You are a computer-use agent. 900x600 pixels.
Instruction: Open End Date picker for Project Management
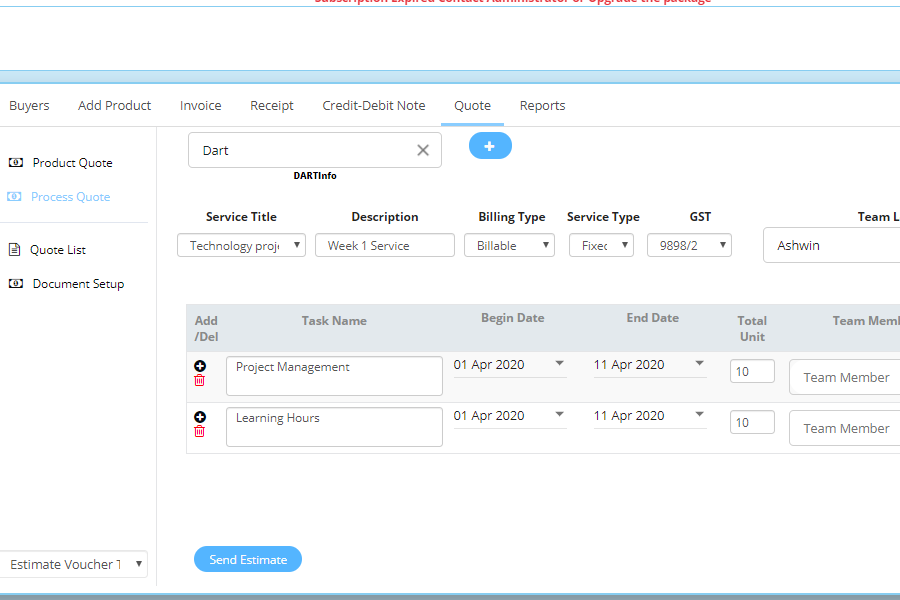tap(650, 365)
